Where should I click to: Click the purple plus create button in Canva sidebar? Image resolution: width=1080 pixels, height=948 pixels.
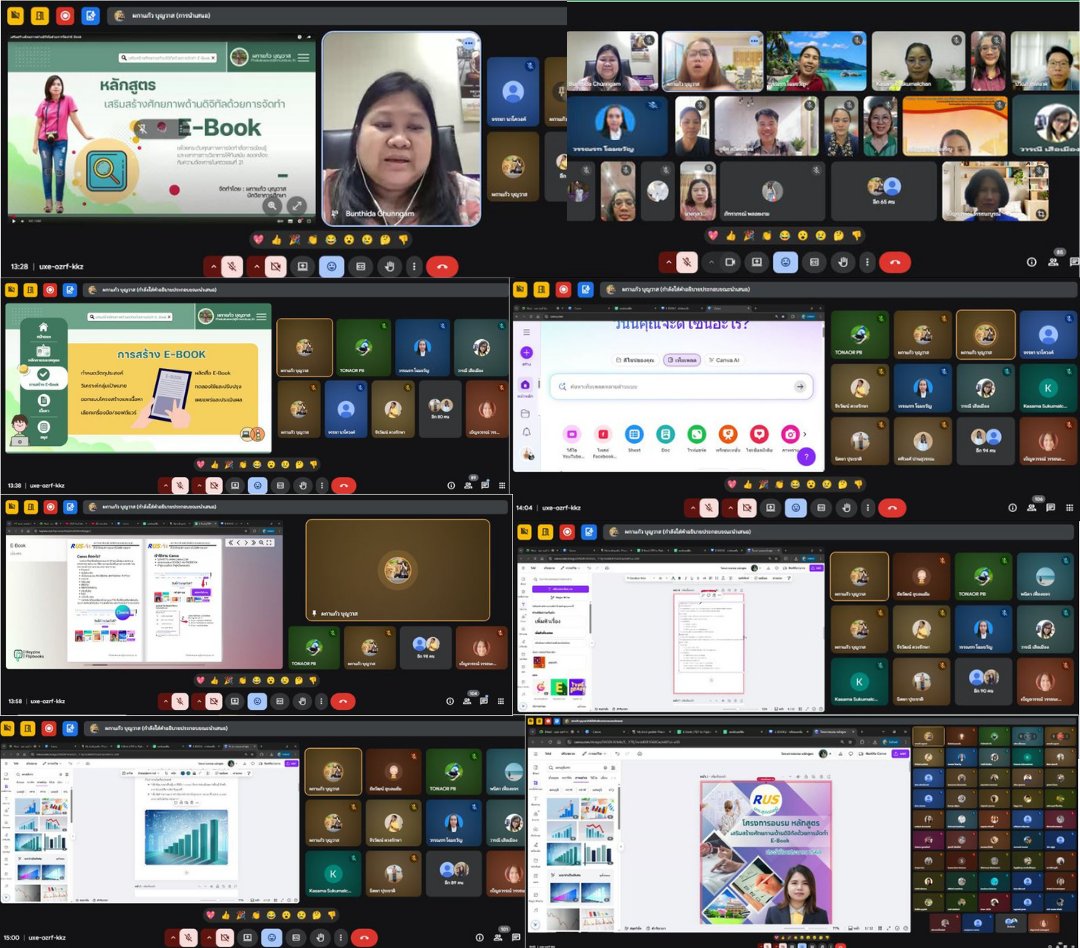(526, 353)
